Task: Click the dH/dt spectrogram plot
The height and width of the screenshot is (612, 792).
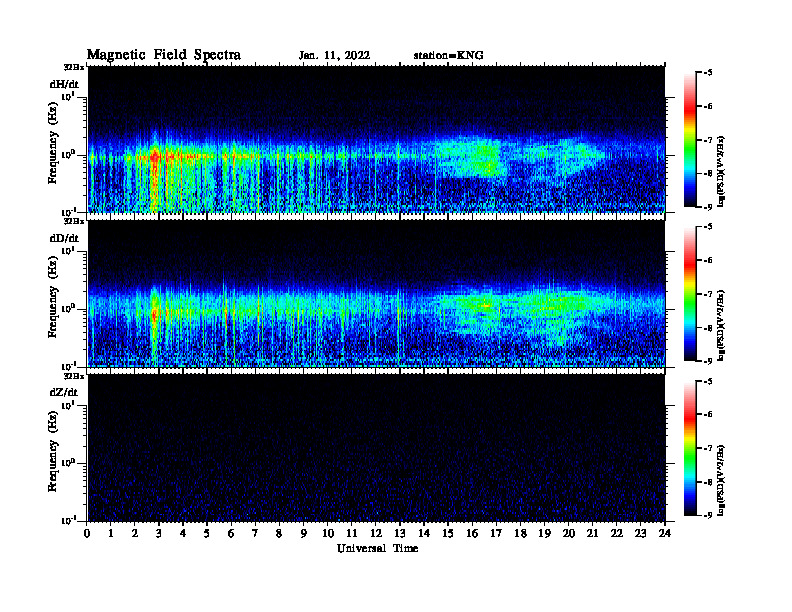Action: click(x=376, y=139)
